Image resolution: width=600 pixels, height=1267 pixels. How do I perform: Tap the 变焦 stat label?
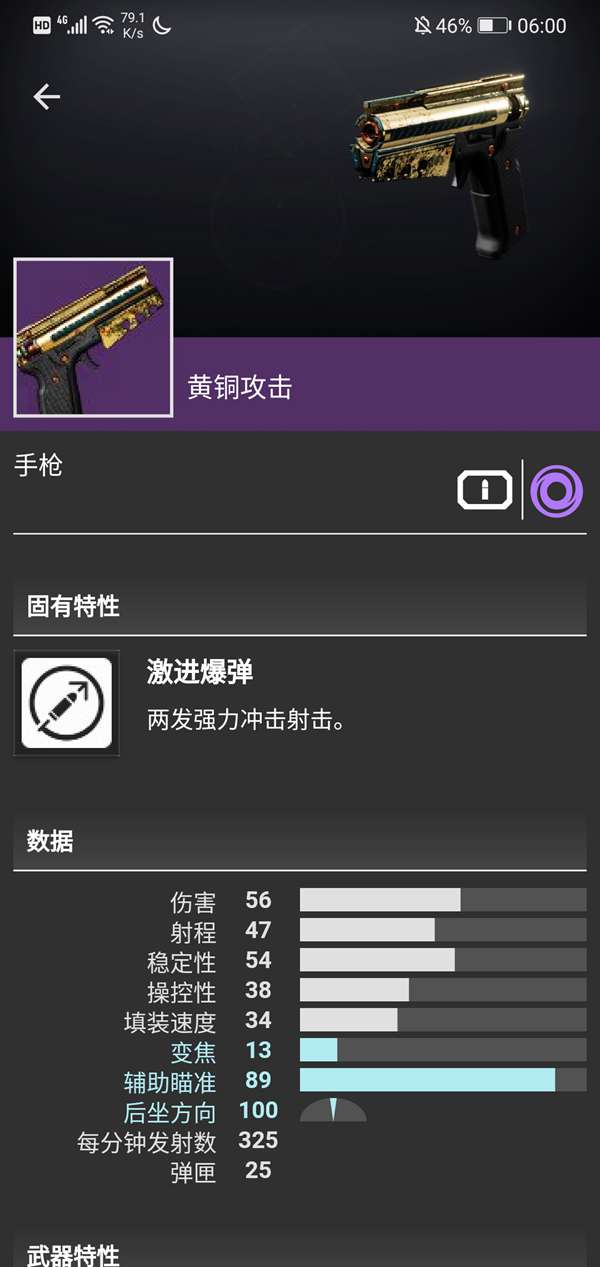pyautogui.click(x=193, y=1051)
